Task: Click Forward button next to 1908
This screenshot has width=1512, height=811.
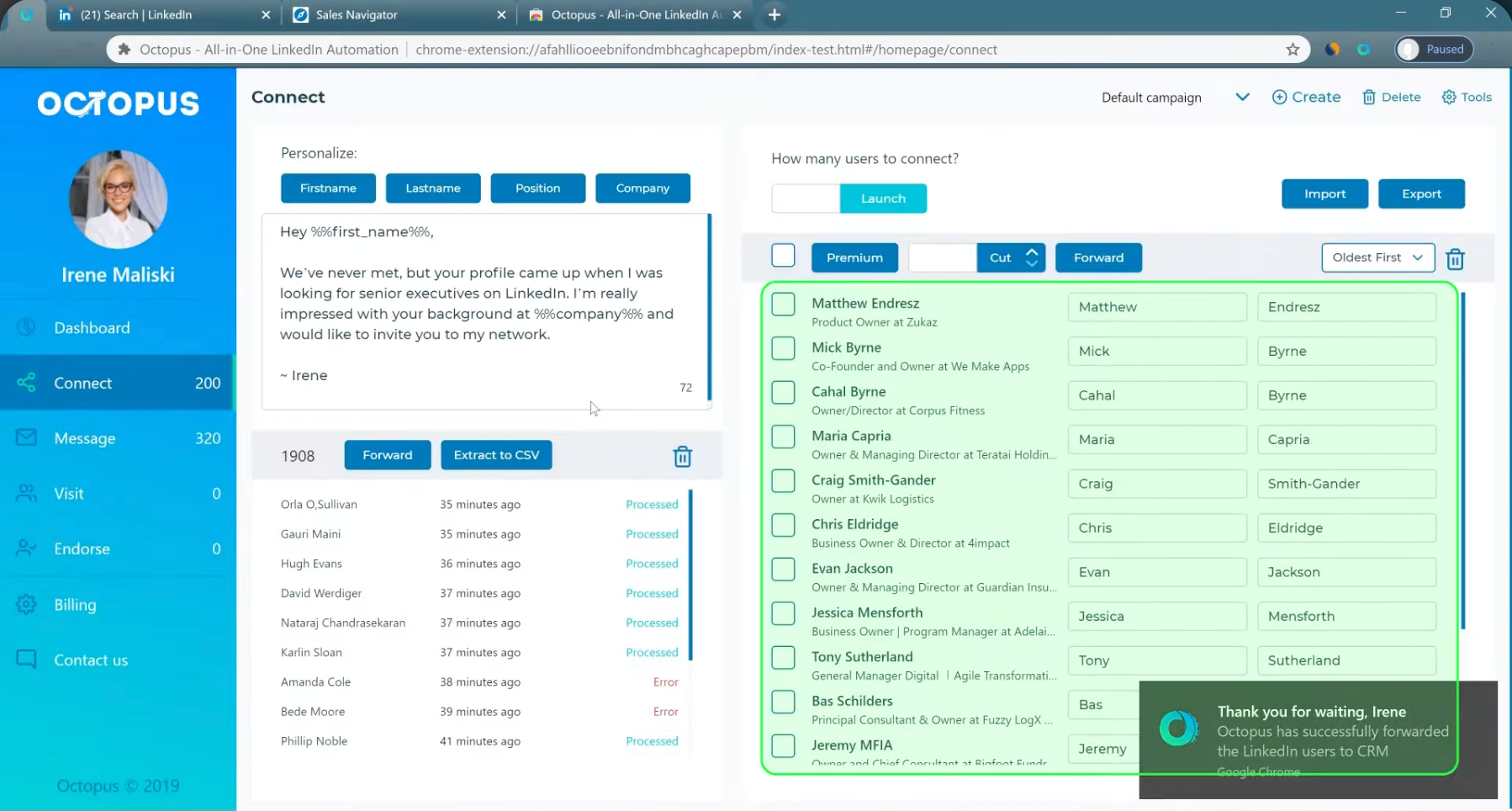Action: (388, 454)
